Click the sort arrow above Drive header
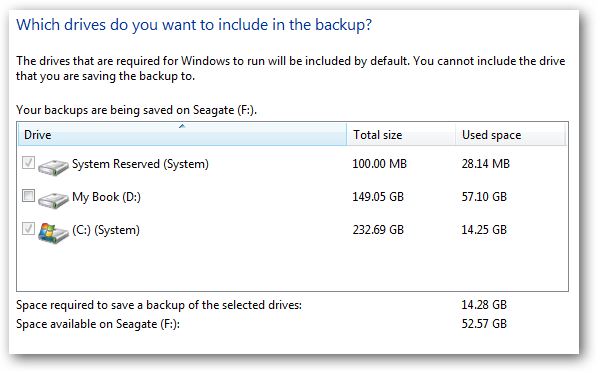 (182, 126)
